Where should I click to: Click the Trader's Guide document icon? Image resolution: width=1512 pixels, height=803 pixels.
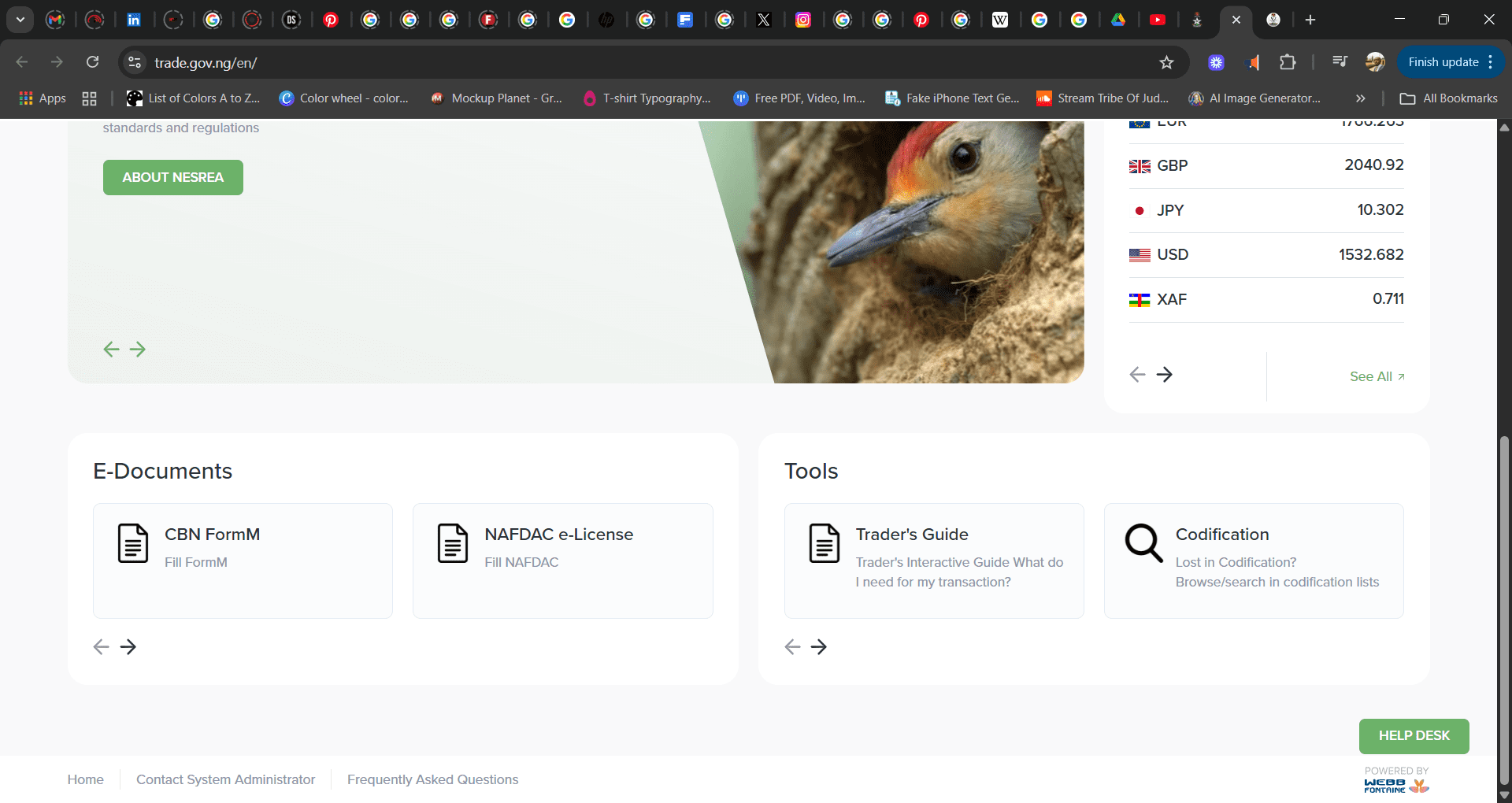(x=825, y=543)
